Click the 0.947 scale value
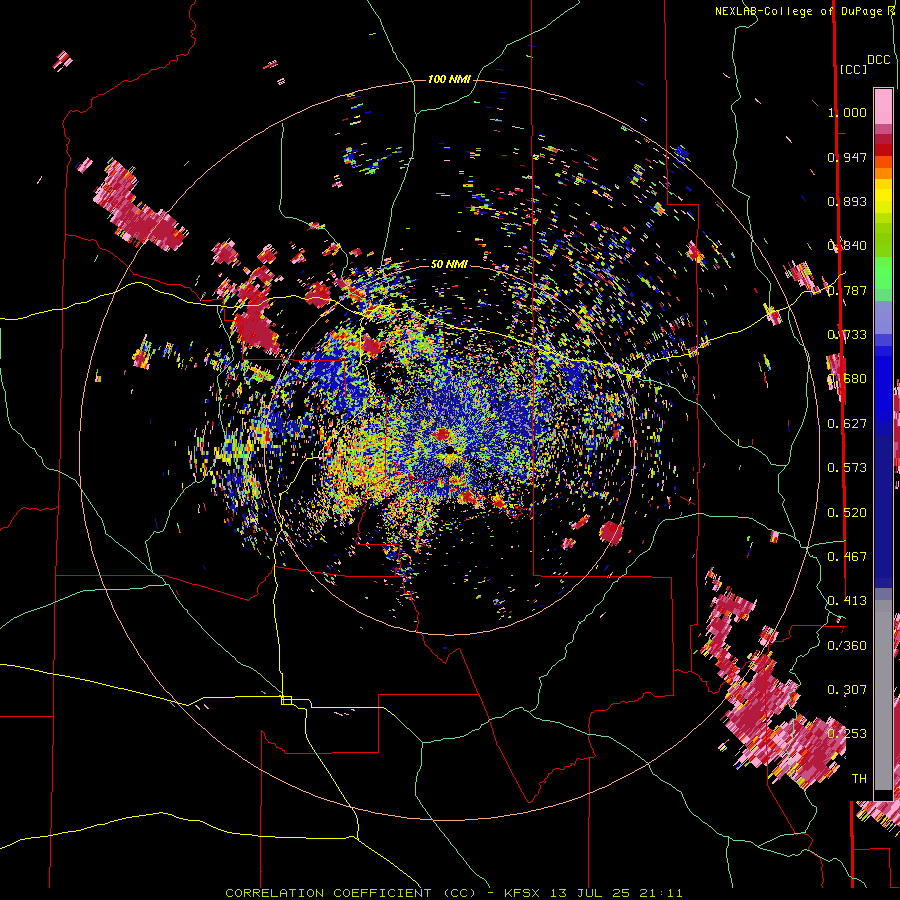900x900 pixels. (x=847, y=157)
